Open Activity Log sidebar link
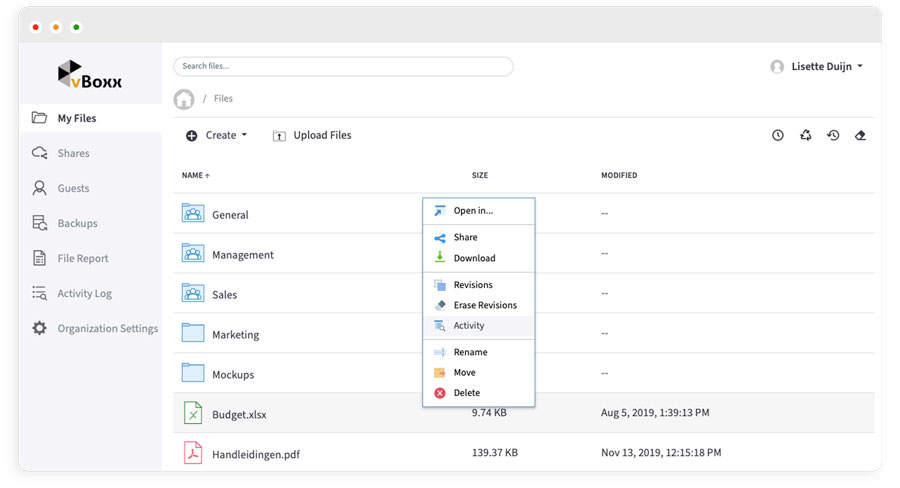The height and width of the screenshot is (488, 900). [x=84, y=293]
